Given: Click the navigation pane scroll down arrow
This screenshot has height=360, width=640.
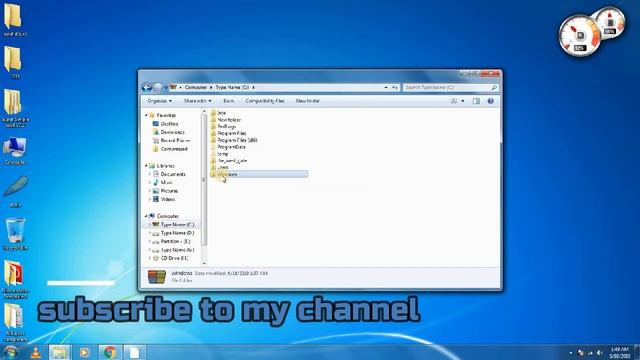Looking at the screenshot, I should (x=204, y=263).
